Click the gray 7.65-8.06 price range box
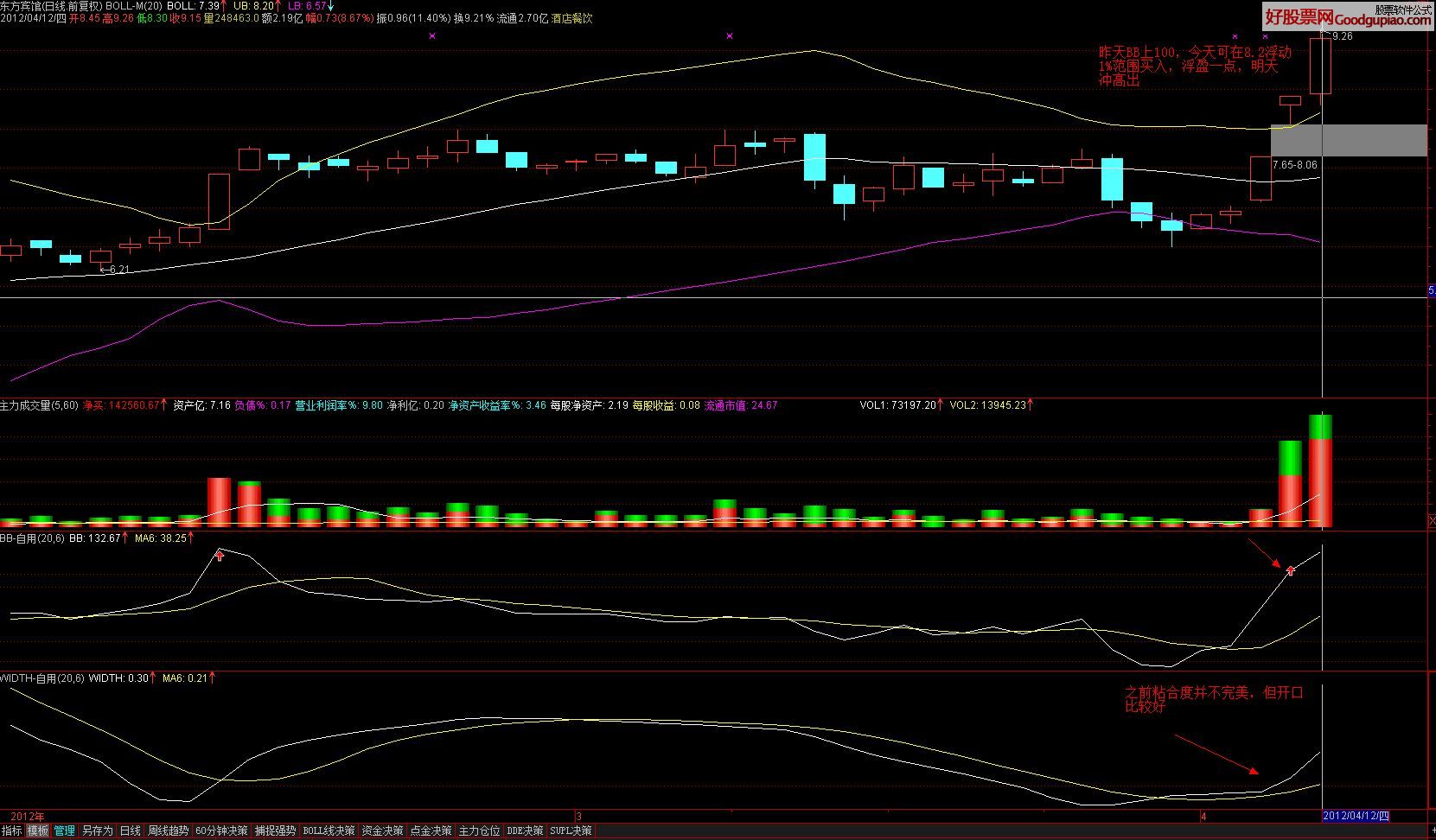Image resolution: width=1436 pixels, height=840 pixels. tap(1349, 140)
